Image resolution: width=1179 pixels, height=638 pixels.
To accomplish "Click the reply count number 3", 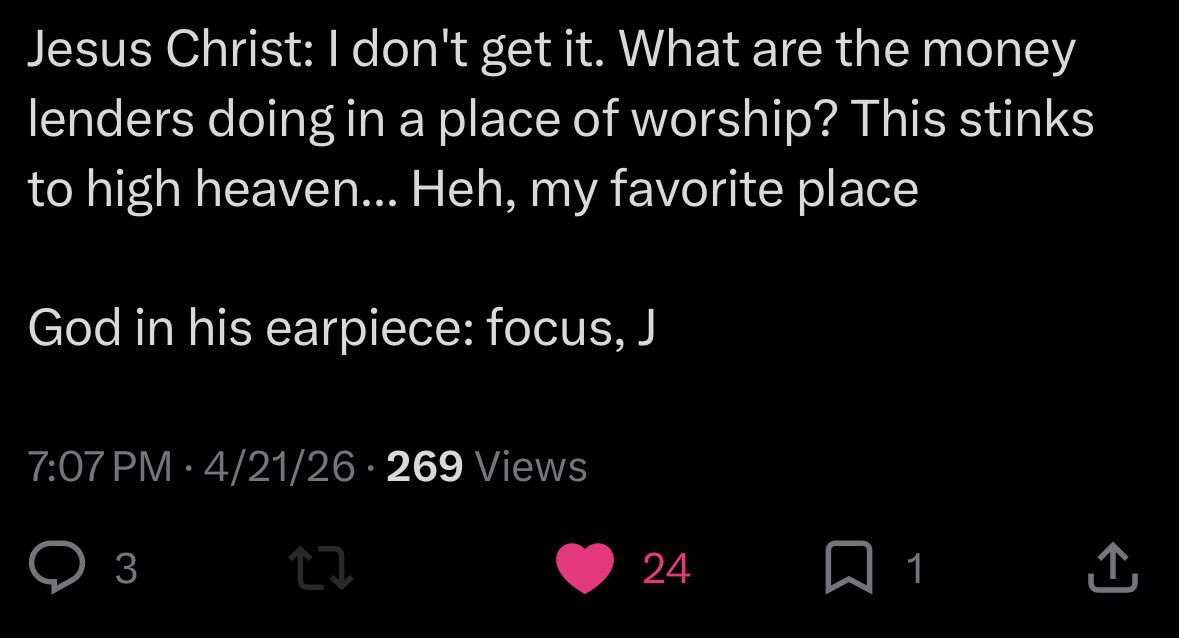I will tap(125, 569).
